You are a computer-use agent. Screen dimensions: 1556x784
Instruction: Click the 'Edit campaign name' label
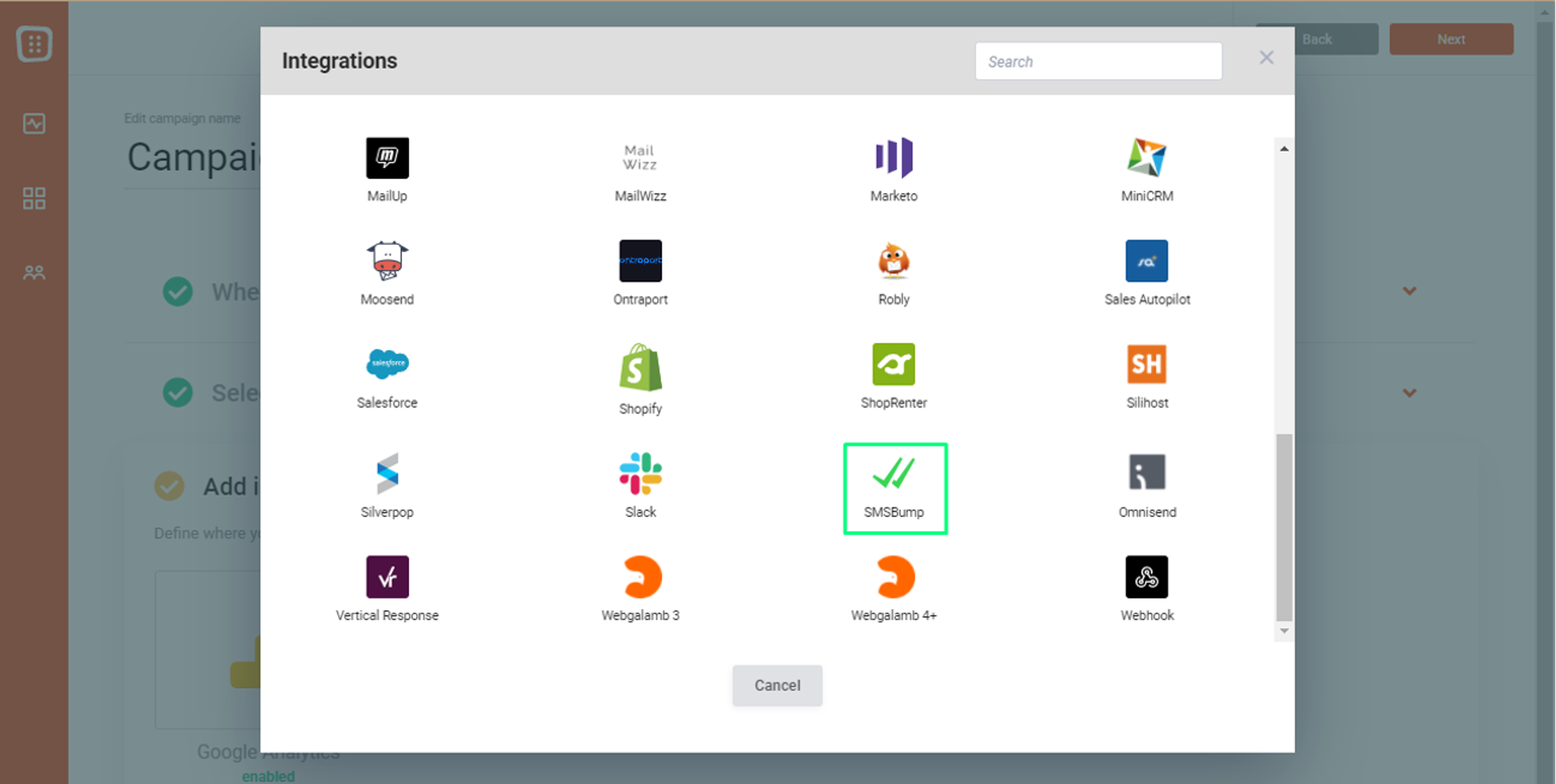[x=182, y=118]
